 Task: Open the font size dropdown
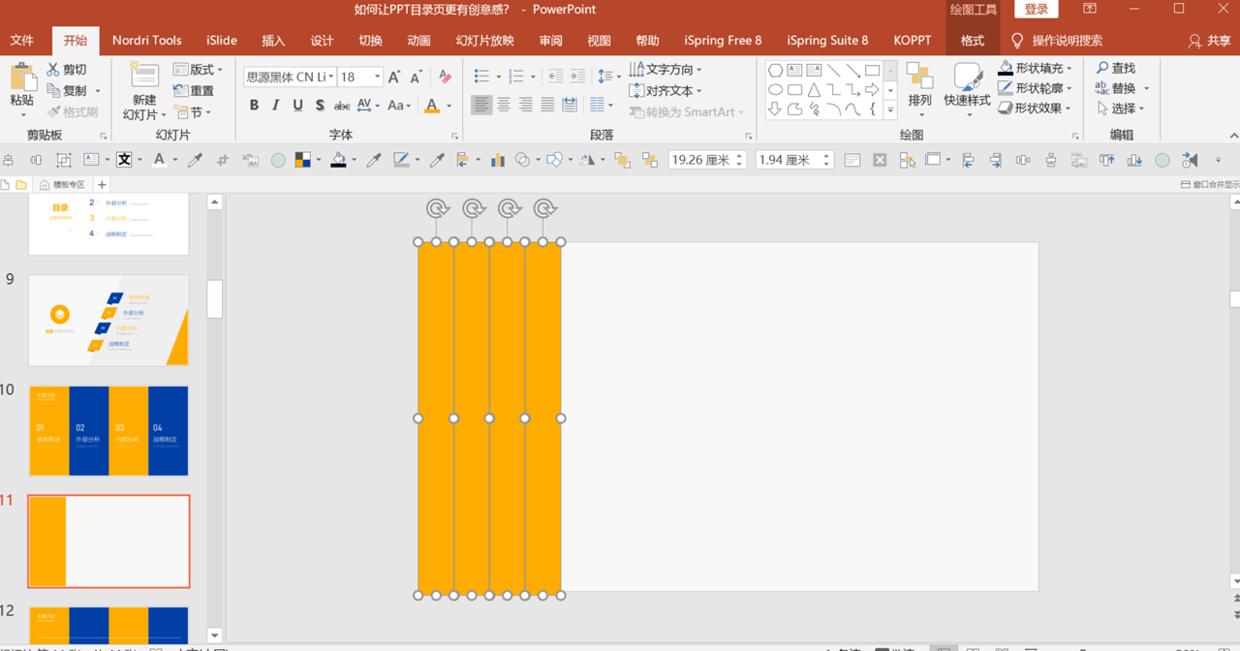[377, 77]
